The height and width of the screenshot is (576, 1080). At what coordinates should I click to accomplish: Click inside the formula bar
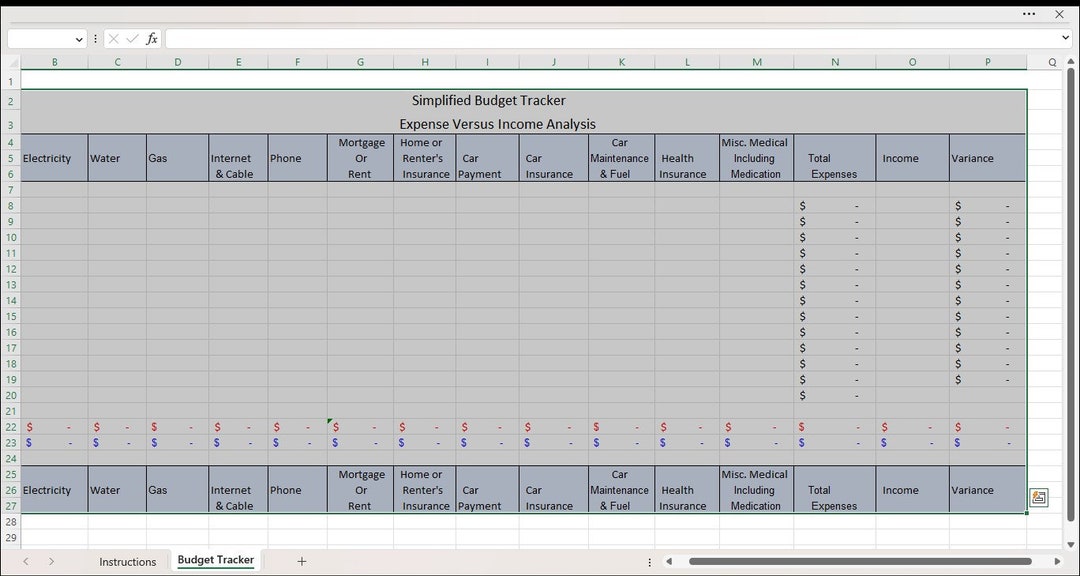pos(400,38)
